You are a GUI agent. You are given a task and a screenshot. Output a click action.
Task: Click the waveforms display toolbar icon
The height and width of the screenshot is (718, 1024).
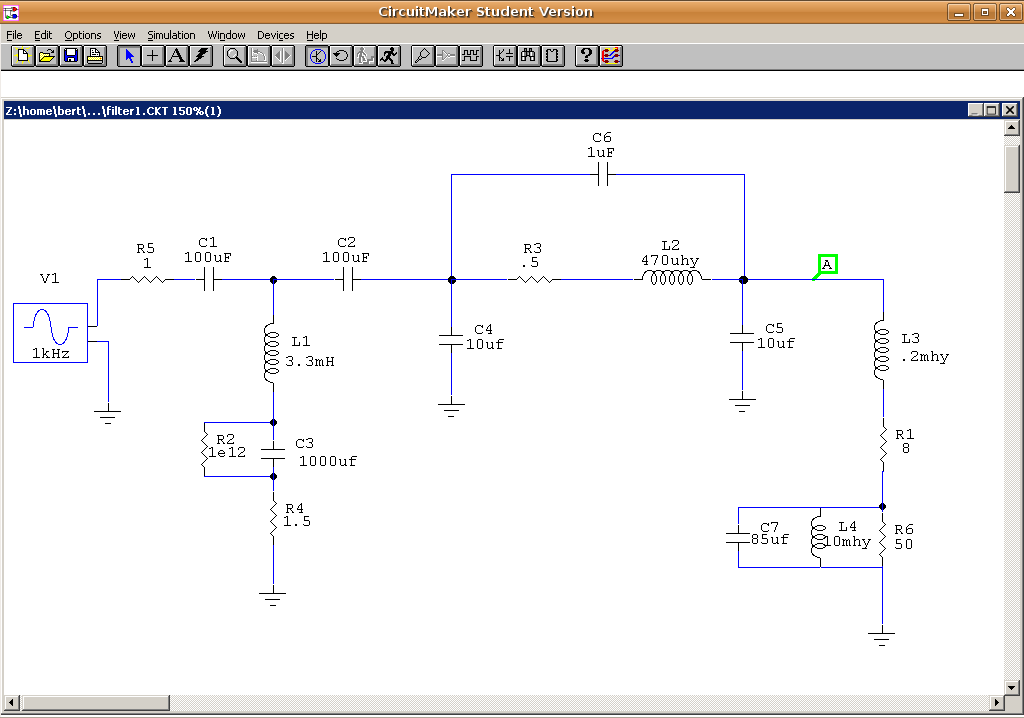coord(470,56)
